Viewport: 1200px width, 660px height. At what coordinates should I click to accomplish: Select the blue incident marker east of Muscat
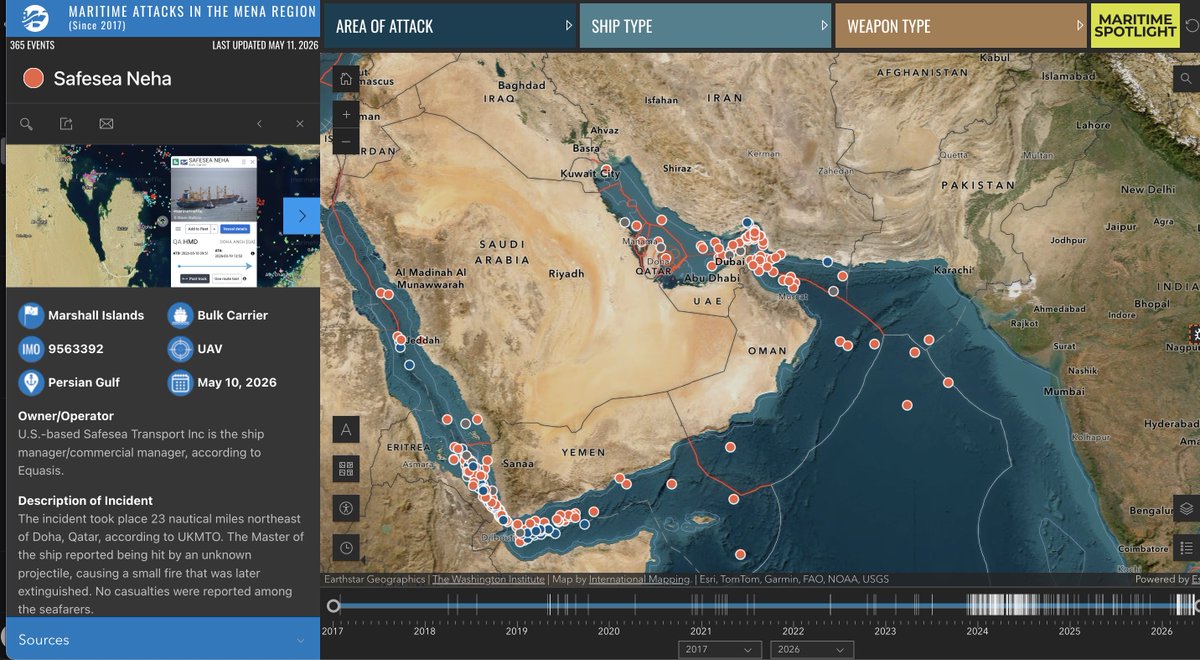827,261
